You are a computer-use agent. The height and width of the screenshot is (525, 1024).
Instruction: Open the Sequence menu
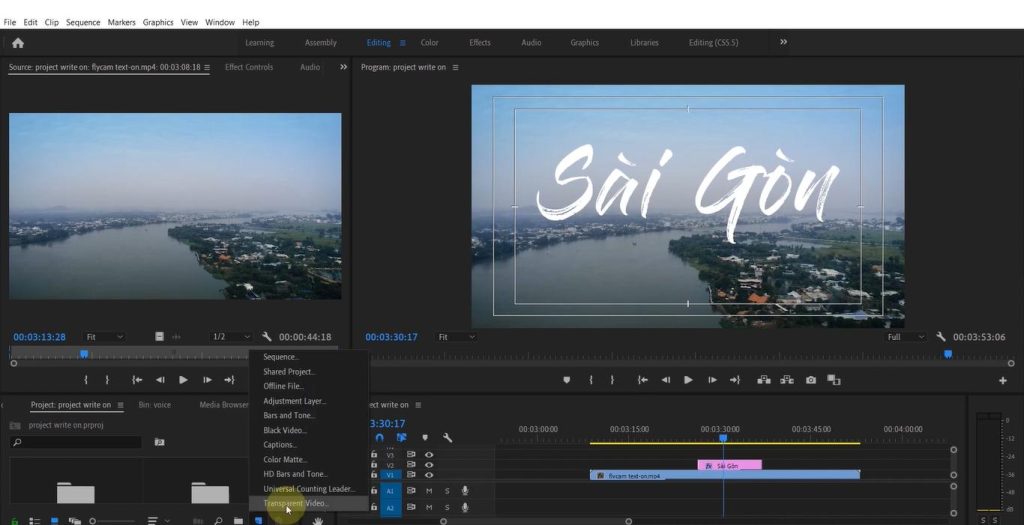(83, 22)
